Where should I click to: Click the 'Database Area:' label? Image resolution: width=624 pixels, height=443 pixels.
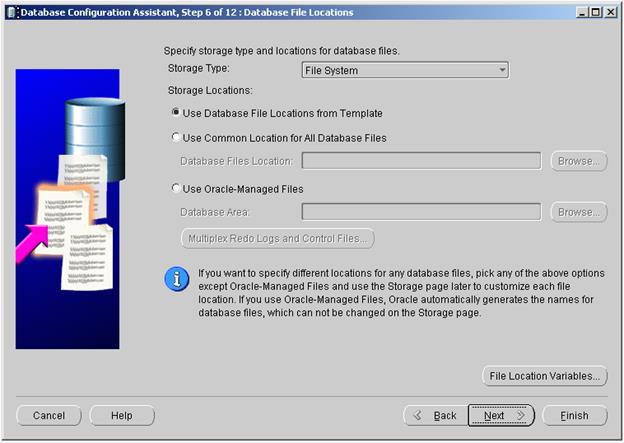215,212
